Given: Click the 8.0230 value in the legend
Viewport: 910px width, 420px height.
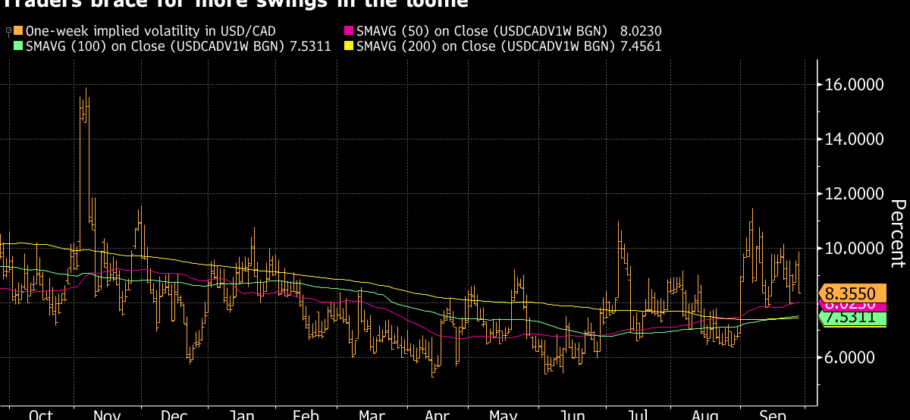Looking at the screenshot, I should coord(641,31).
